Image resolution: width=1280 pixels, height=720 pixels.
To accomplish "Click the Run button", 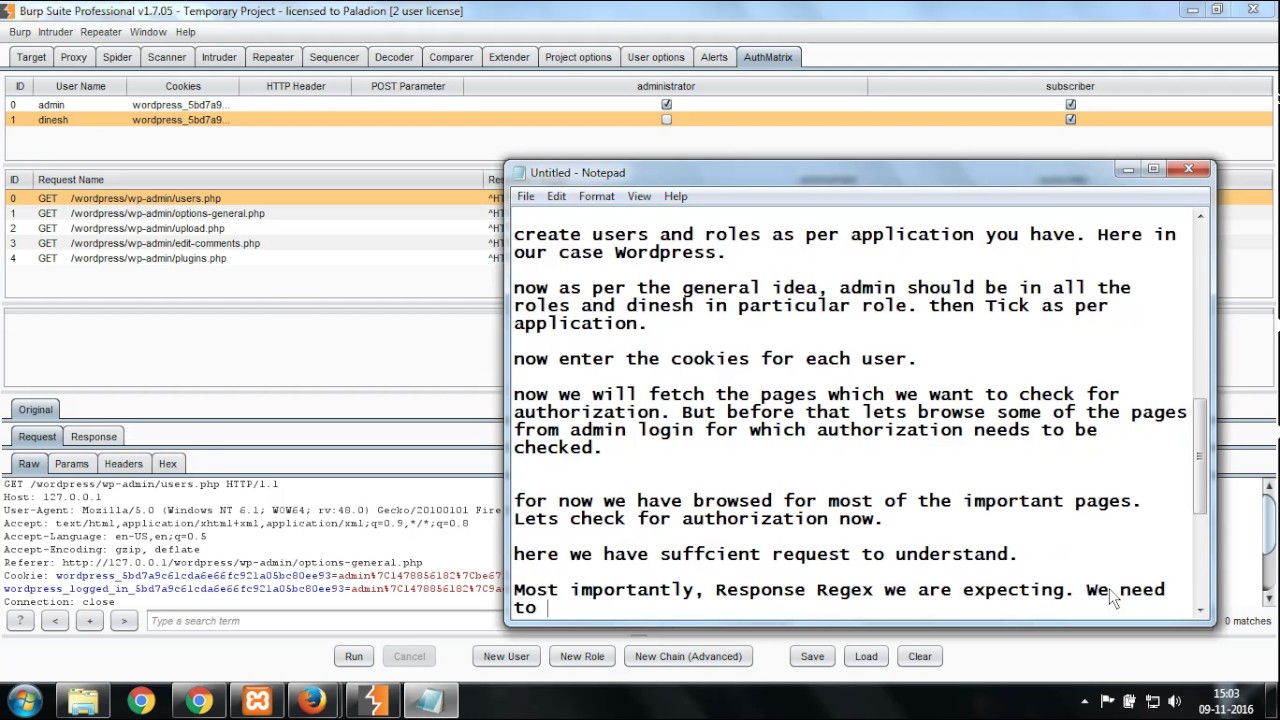I will (354, 657).
